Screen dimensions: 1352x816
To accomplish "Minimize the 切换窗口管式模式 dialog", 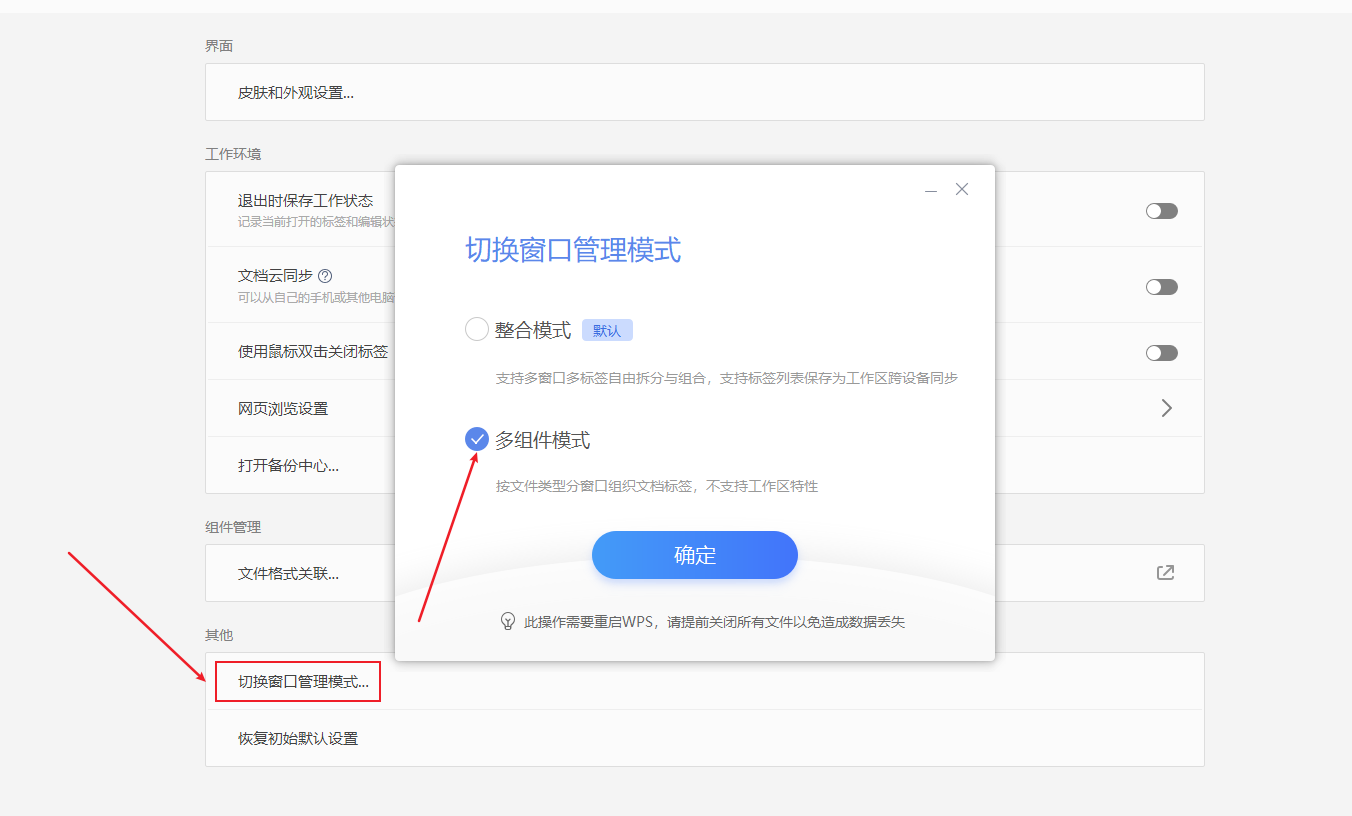I will 931,188.
